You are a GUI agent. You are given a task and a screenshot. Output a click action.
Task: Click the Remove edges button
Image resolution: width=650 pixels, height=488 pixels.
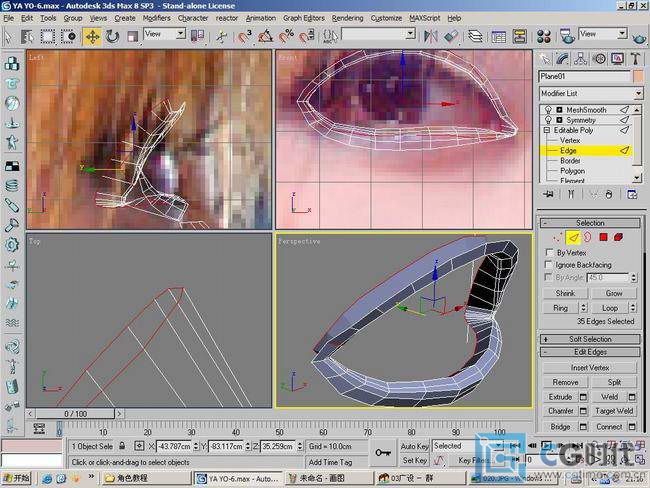coord(565,382)
